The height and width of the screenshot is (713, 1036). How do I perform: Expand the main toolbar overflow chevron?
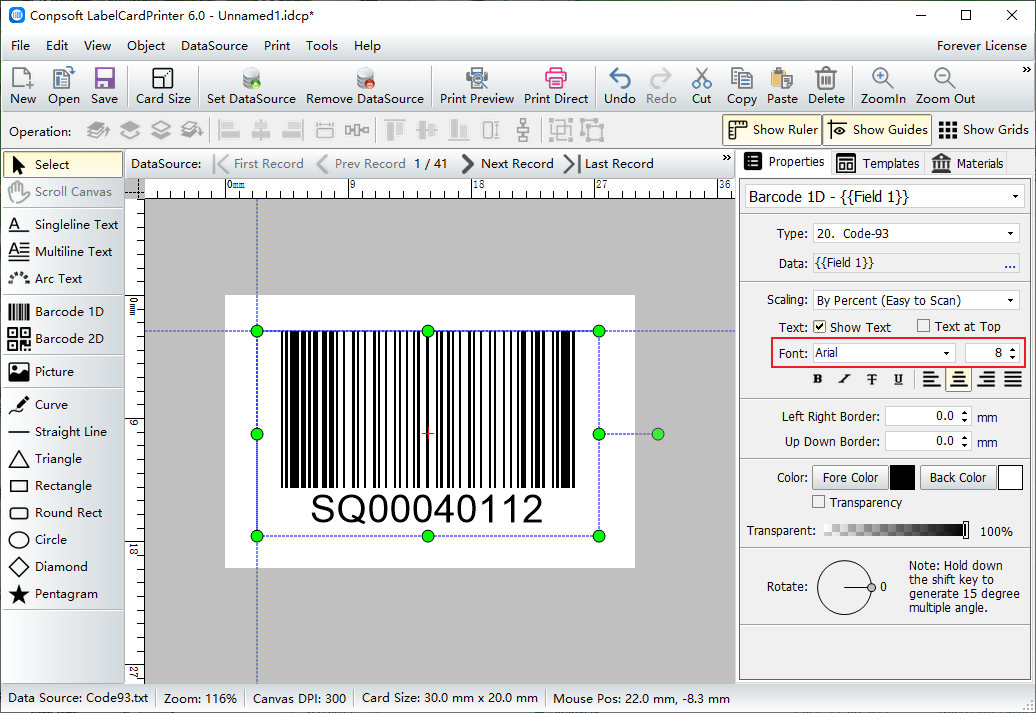coord(1026,69)
